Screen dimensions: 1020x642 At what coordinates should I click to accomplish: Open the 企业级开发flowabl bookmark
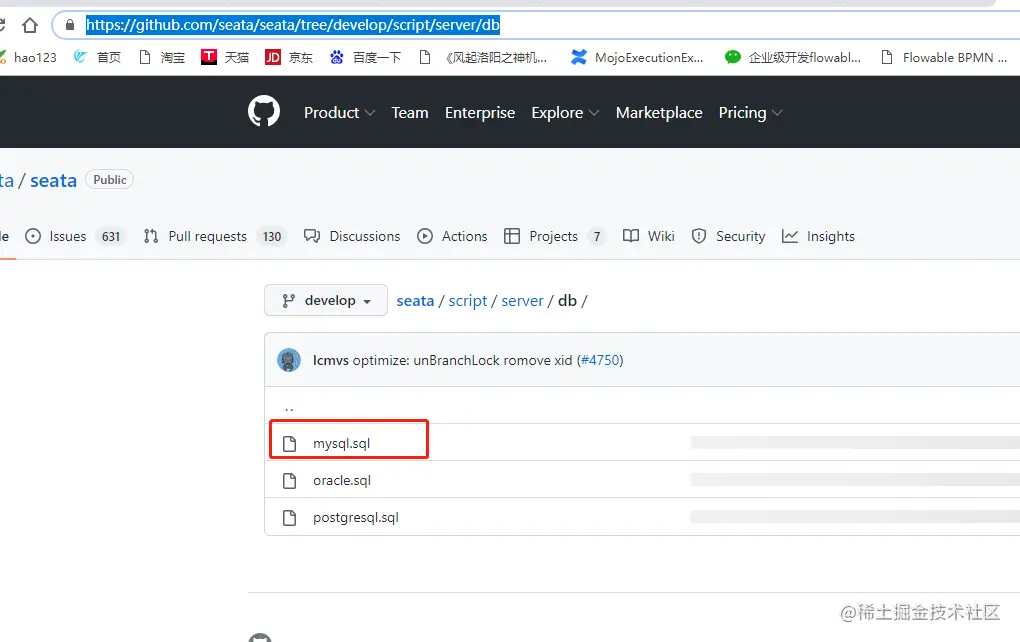(x=793, y=57)
